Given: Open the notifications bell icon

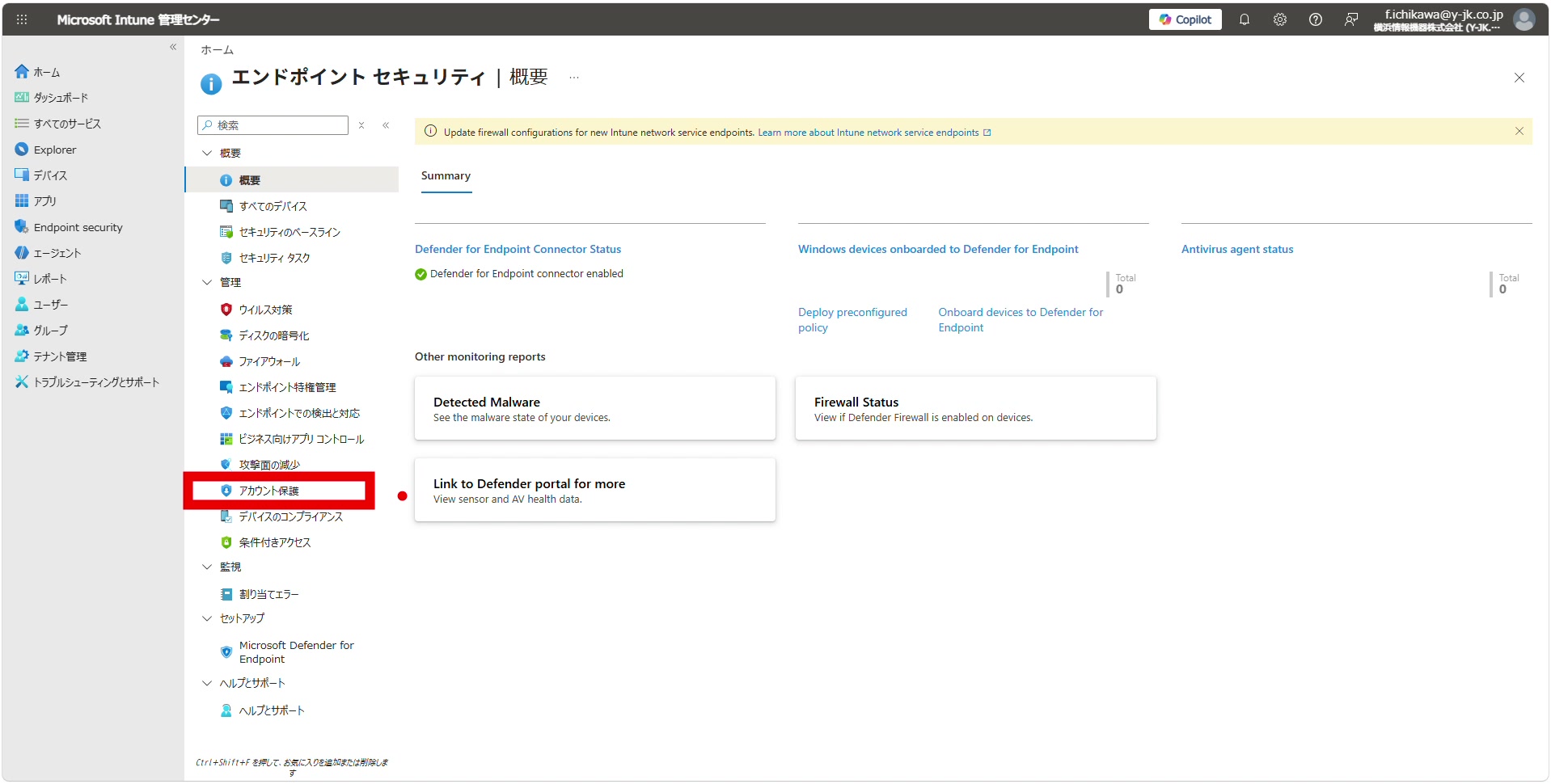Looking at the screenshot, I should point(1244,19).
